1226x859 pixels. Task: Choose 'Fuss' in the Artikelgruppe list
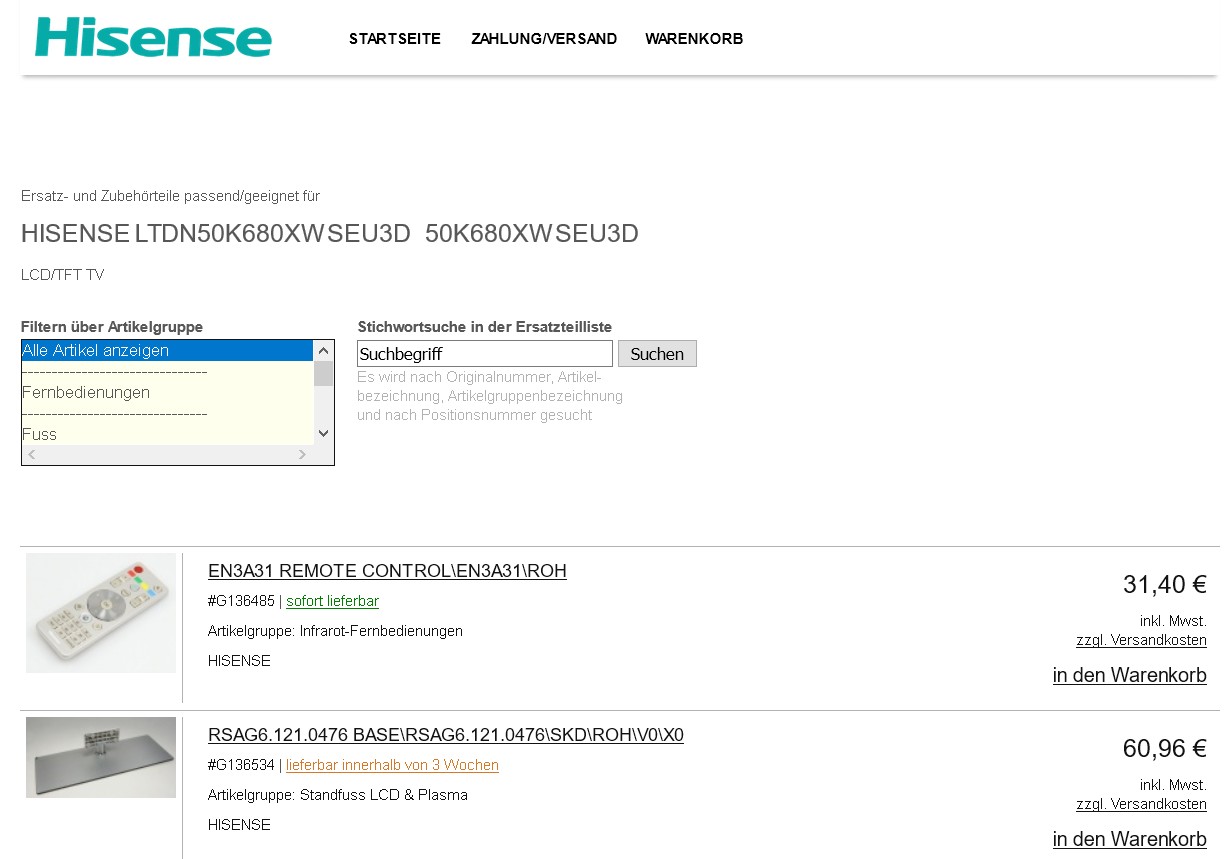tap(167, 434)
